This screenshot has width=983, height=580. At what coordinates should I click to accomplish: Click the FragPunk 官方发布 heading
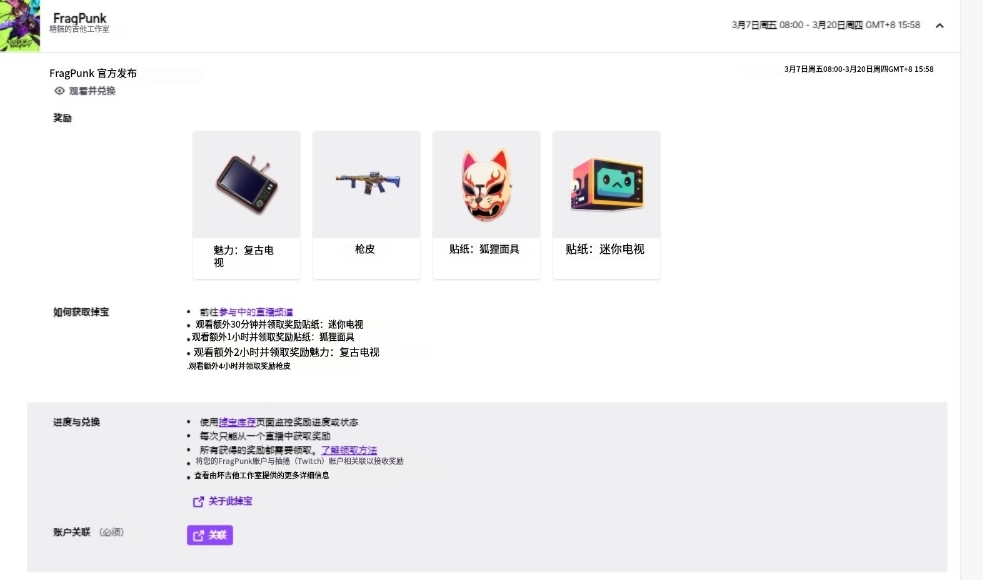93,73
